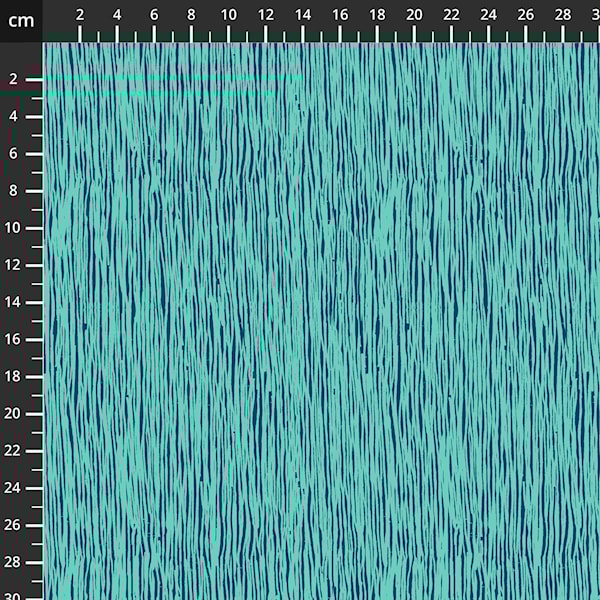Click the 12 mark on the vertical ruler
Viewport: 600px width, 600px height.
pyautogui.click(x=13, y=265)
